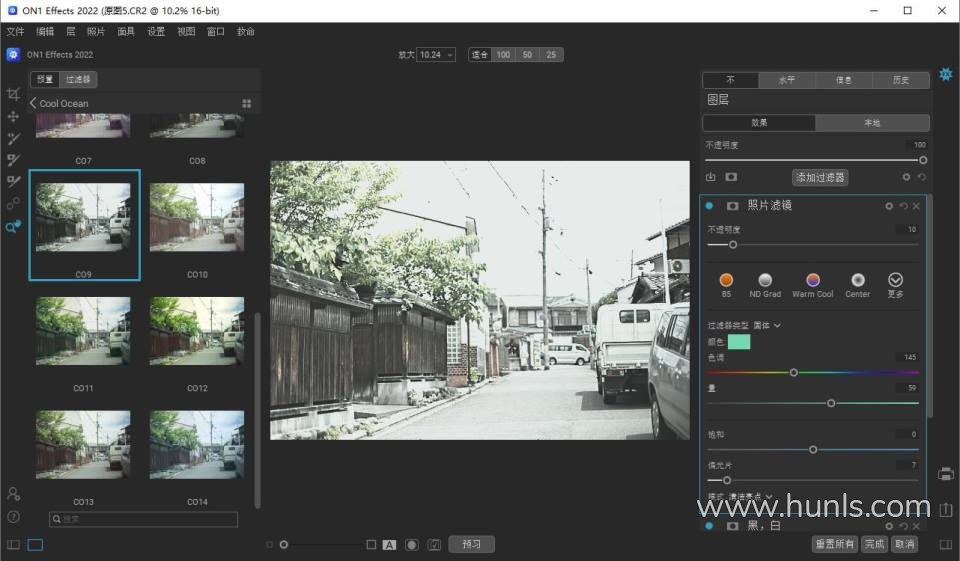960x561 pixels.
Task: Toggle Photo Filter on/off blue dot
Action: (709, 206)
